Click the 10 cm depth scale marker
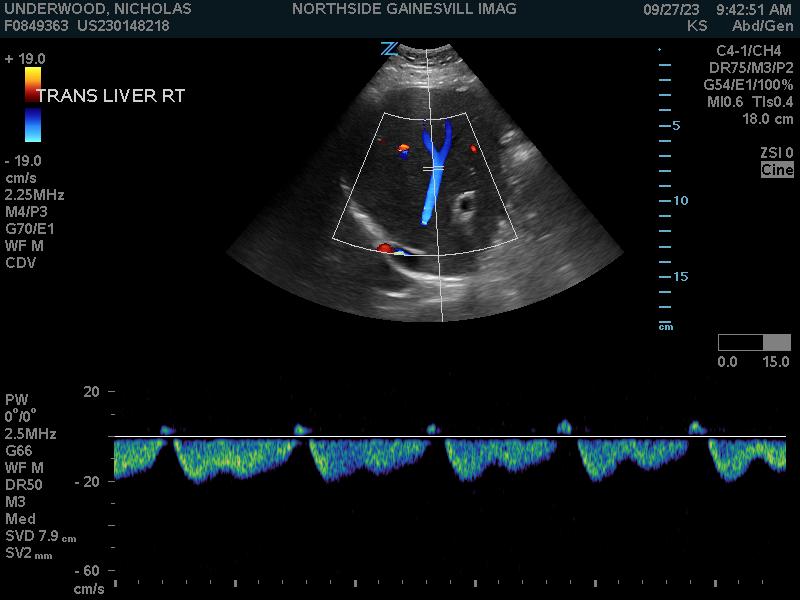 [x=680, y=201]
